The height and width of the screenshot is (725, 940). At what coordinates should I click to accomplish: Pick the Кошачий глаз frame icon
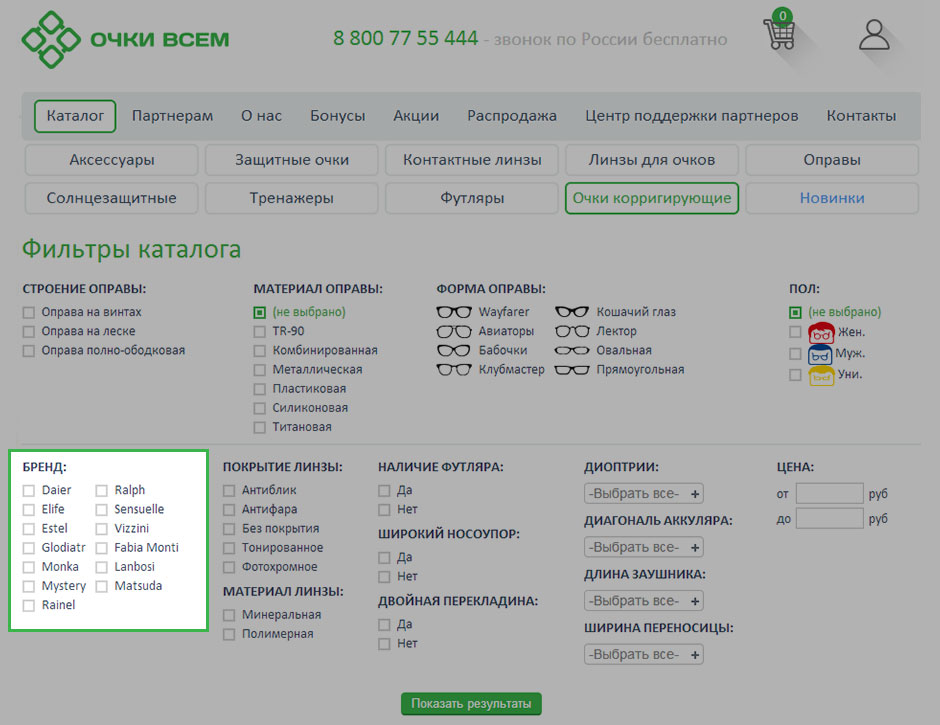[x=572, y=312]
